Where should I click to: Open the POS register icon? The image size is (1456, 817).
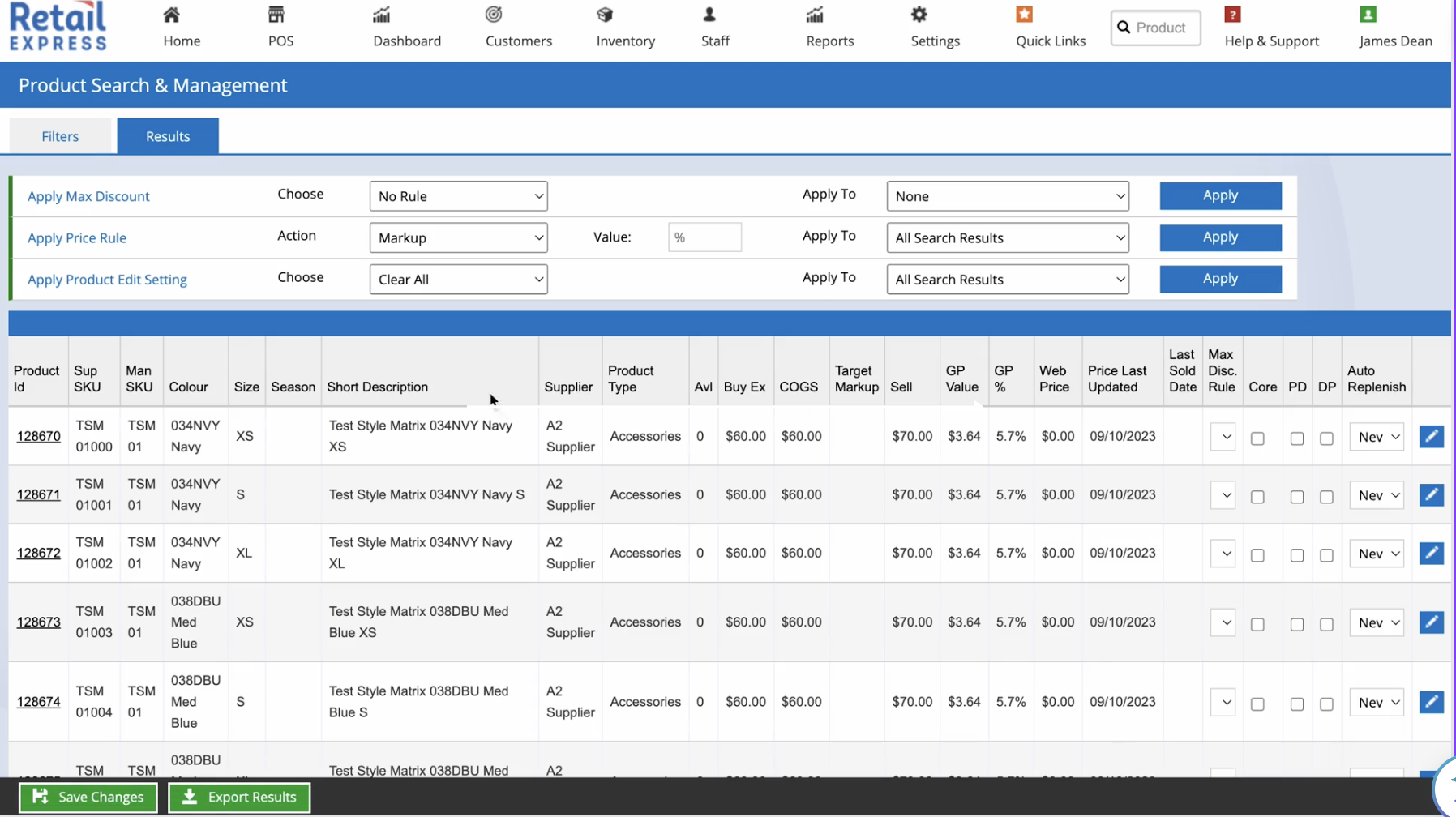tap(276, 15)
